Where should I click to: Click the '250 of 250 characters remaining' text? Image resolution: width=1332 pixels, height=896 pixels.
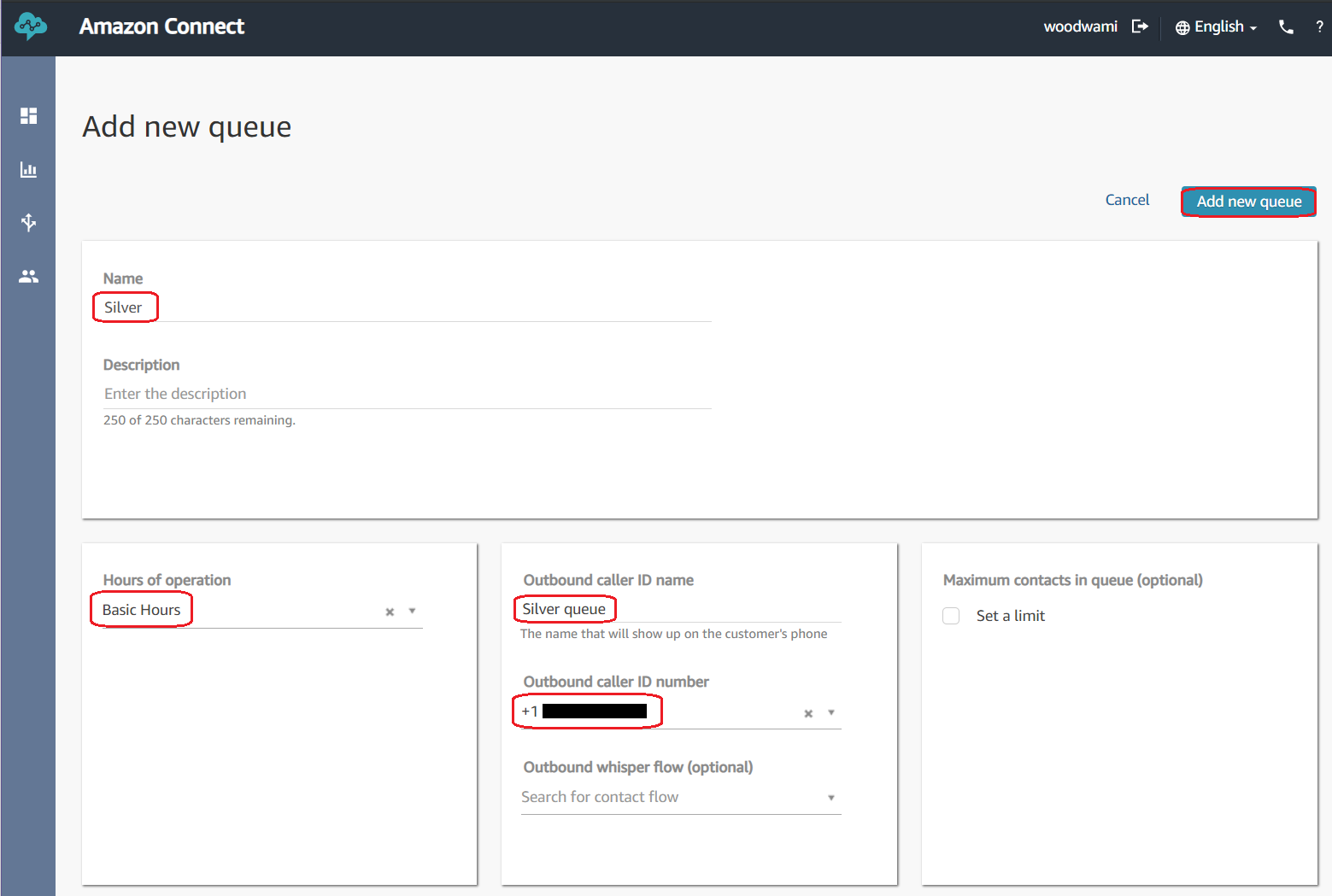(x=199, y=420)
